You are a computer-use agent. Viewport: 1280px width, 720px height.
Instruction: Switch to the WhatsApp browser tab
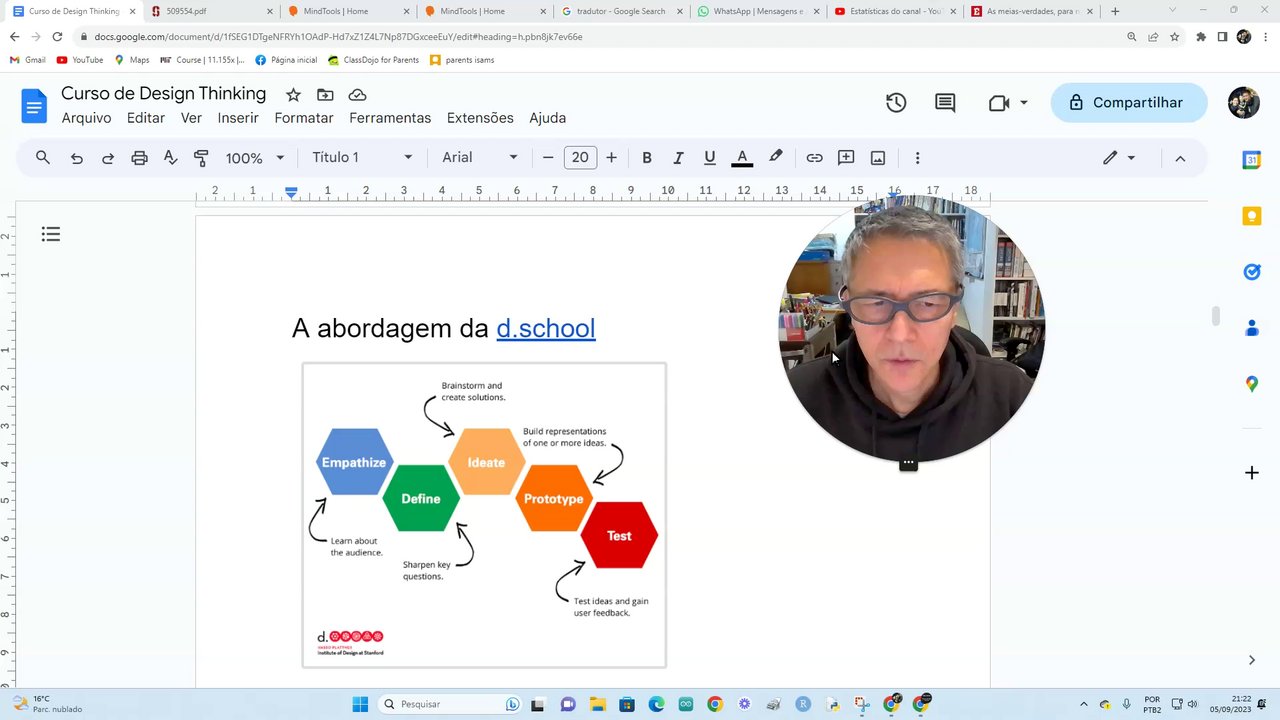(758, 11)
